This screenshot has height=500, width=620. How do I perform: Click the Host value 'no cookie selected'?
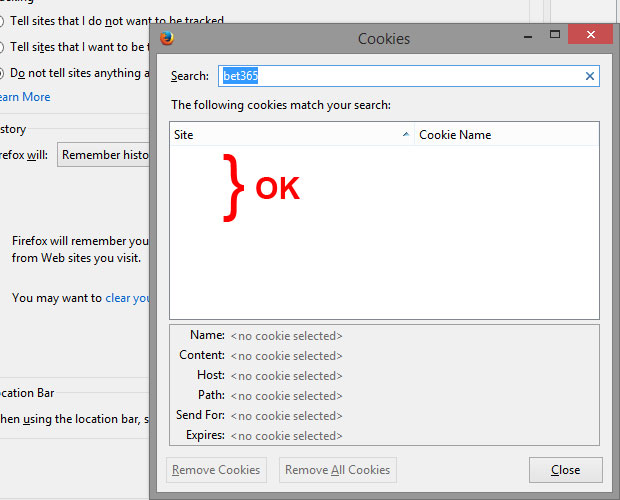pyautogui.click(x=286, y=376)
